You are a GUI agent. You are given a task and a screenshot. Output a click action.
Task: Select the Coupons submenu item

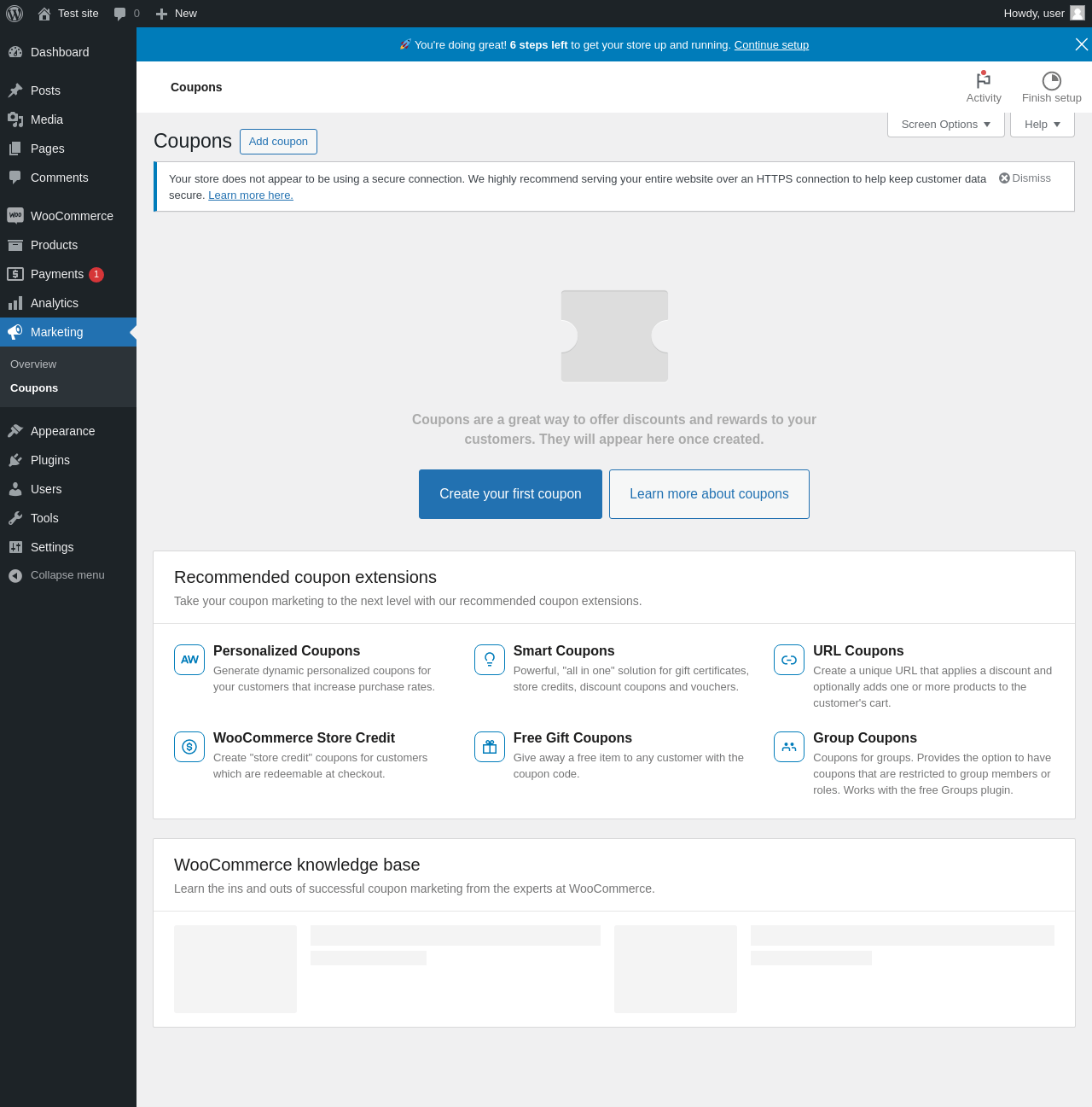point(34,388)
